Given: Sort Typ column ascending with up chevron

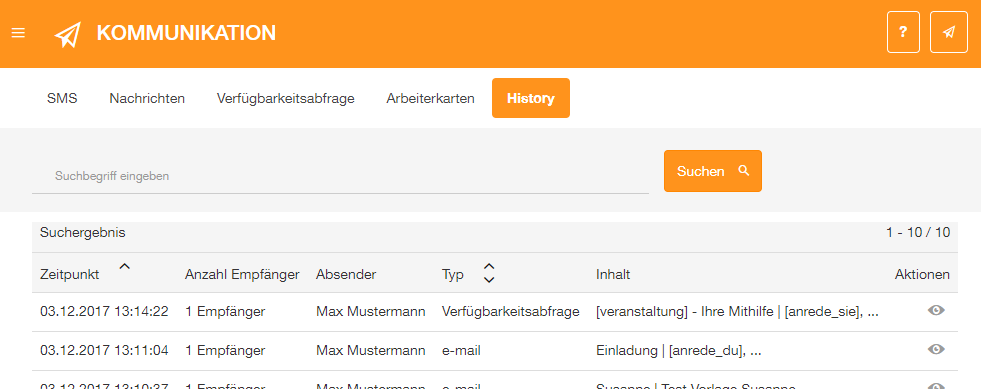Looking at the screenshot, I should tap(489, 266).
